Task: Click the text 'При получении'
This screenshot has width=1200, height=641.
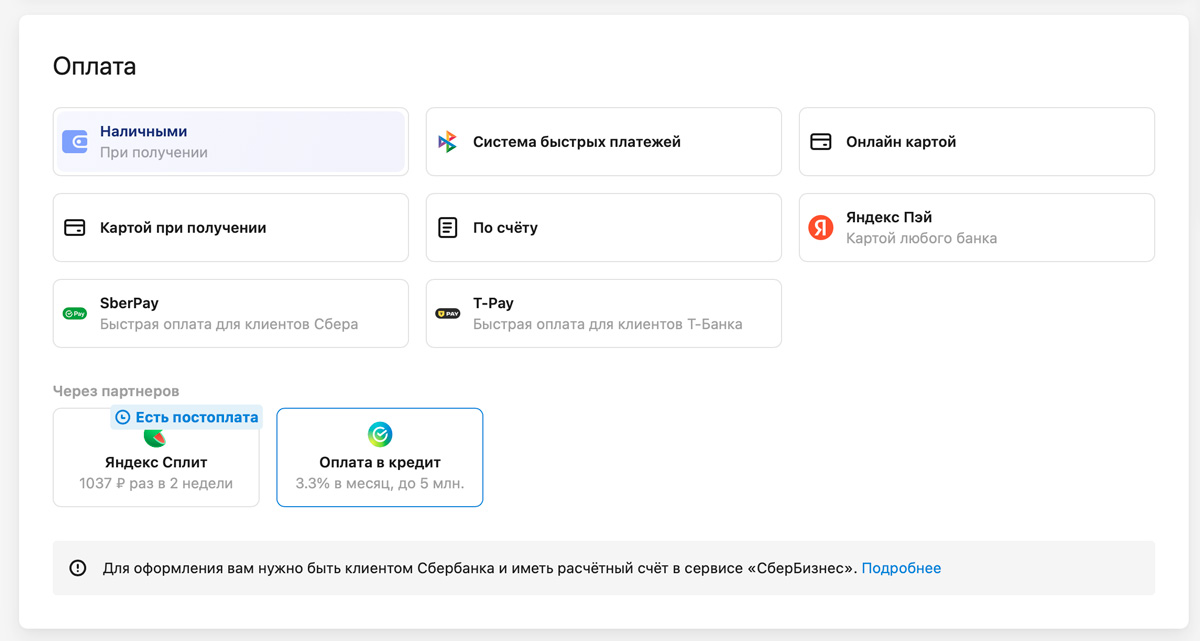Action: 154,153
